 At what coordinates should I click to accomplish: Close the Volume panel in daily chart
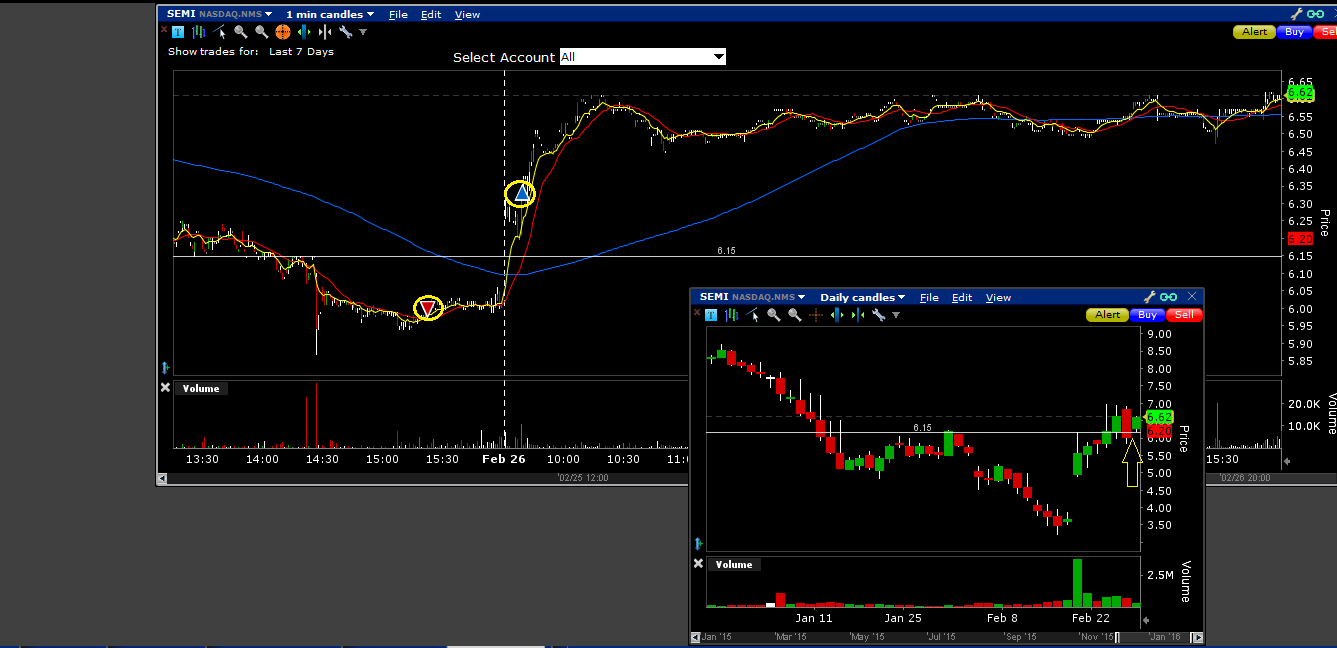point(698,564)
